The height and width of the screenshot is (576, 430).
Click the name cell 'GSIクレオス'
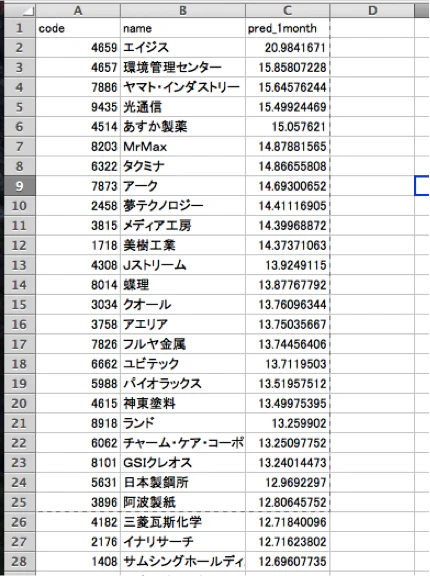183,462
